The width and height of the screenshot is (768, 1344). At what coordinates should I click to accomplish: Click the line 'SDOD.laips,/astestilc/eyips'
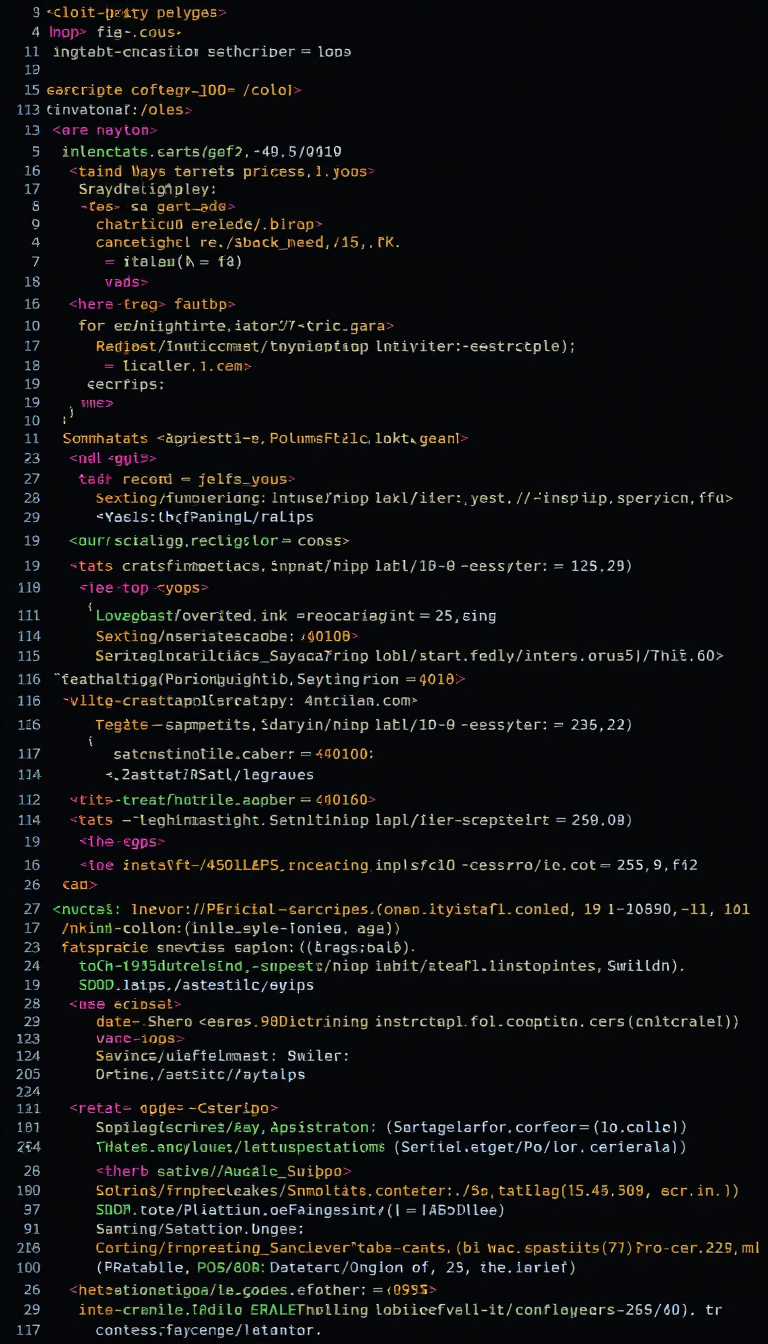tap(196, 985)
